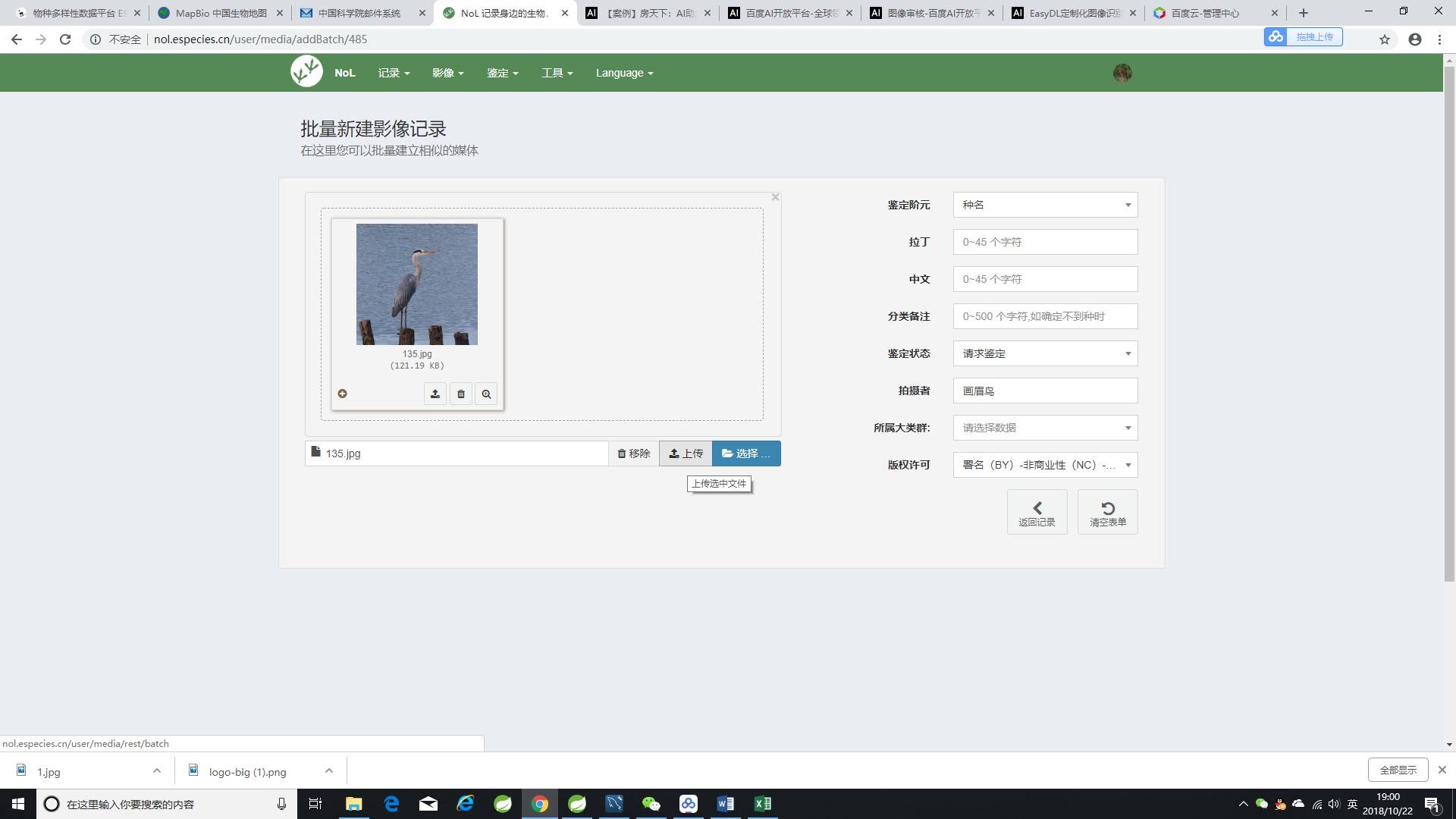Open the 鉴定状态 dropdown showing 请求鉴定
Viewport: 1456px width, 819px height.
tap(1045, 353)
